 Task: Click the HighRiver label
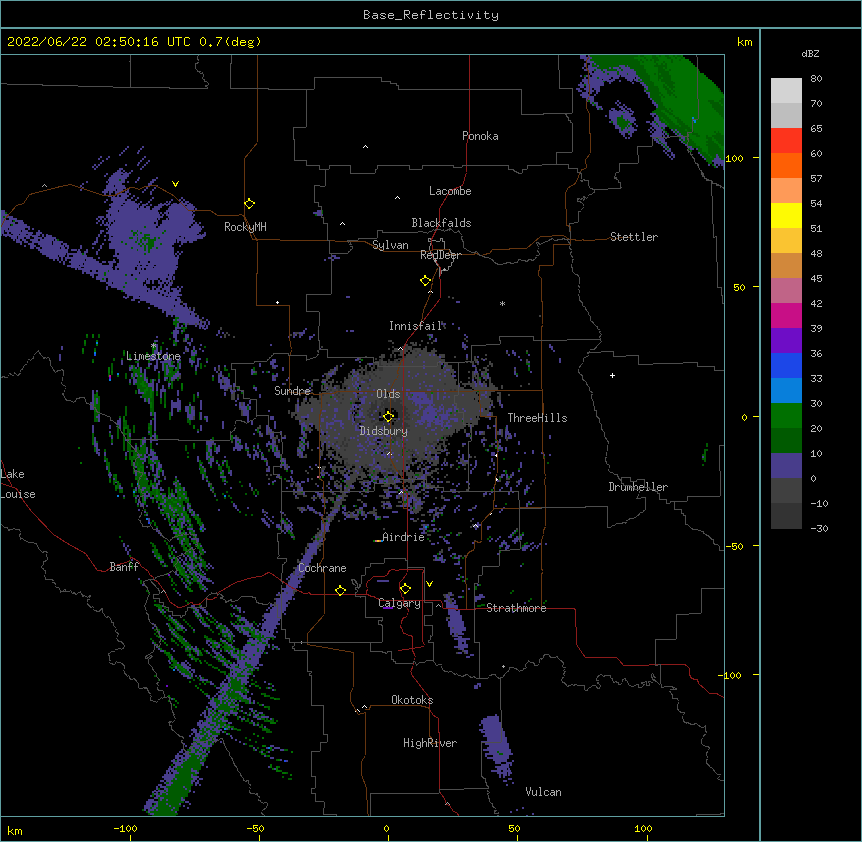[430, 743]
